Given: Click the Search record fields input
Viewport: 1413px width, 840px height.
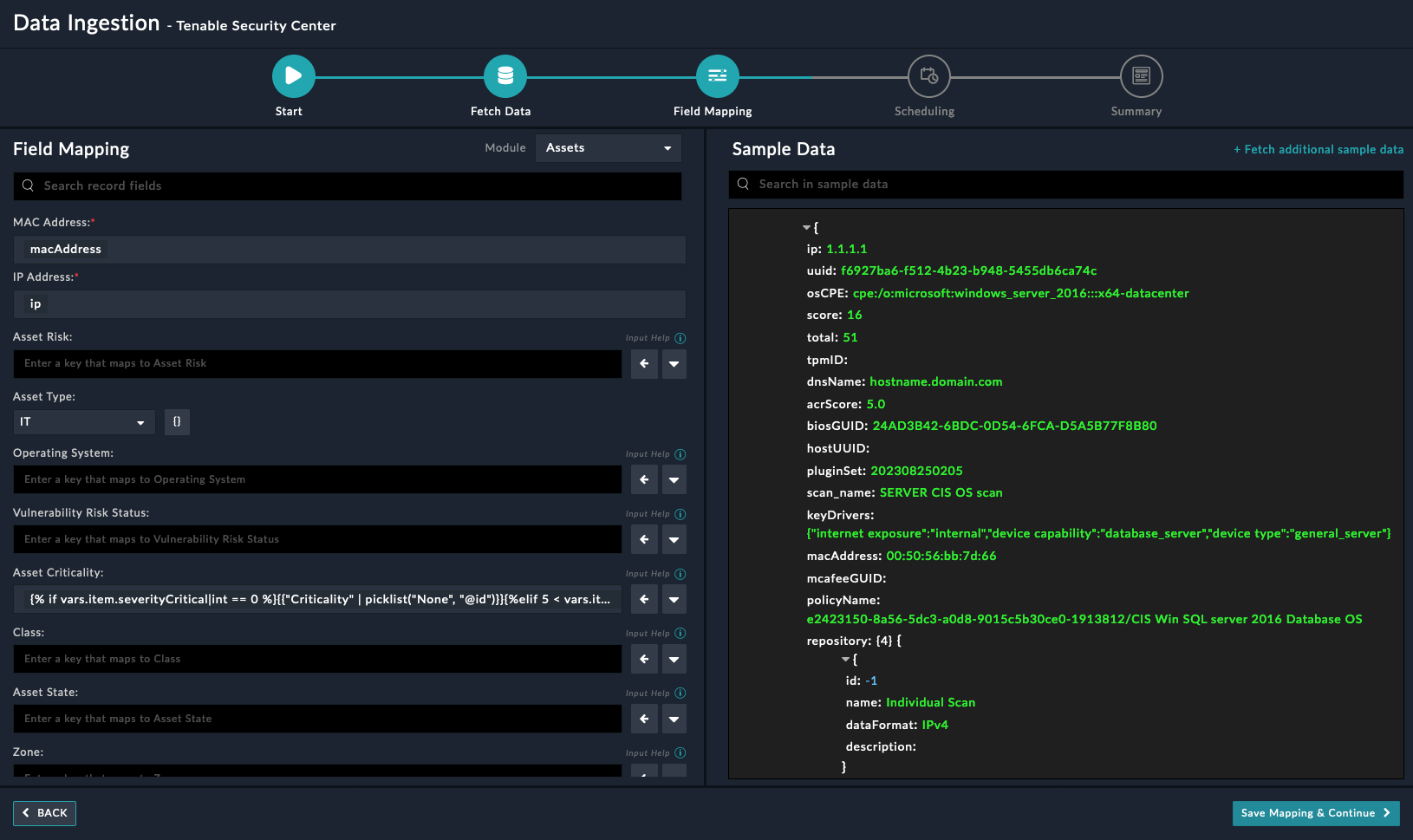Looking at the screenshot, I should (x=347, y=186).
